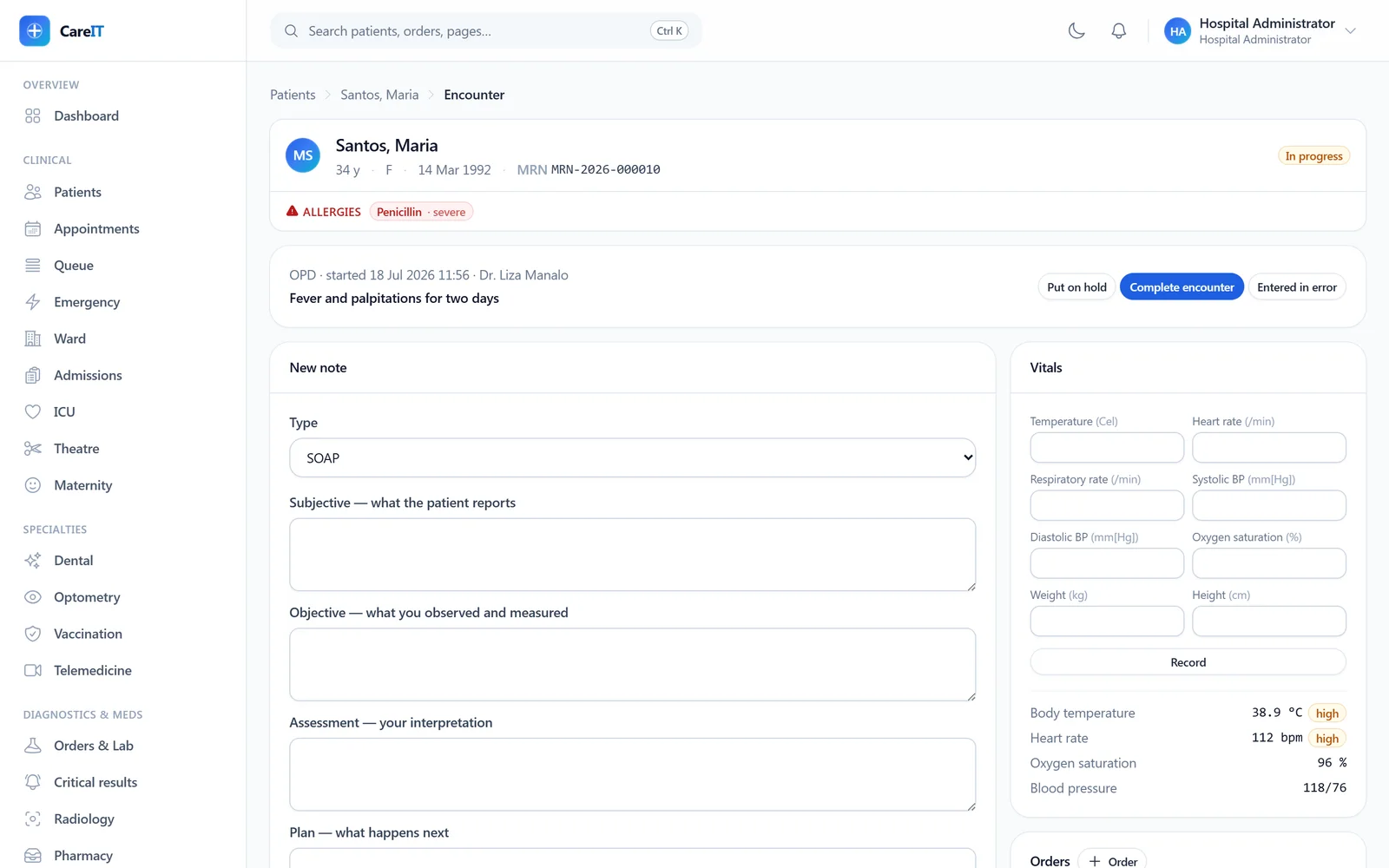The height and width of the screenshot is (868, 1389).
Task: Select the Emergency menu label
Action: point(87,302)
